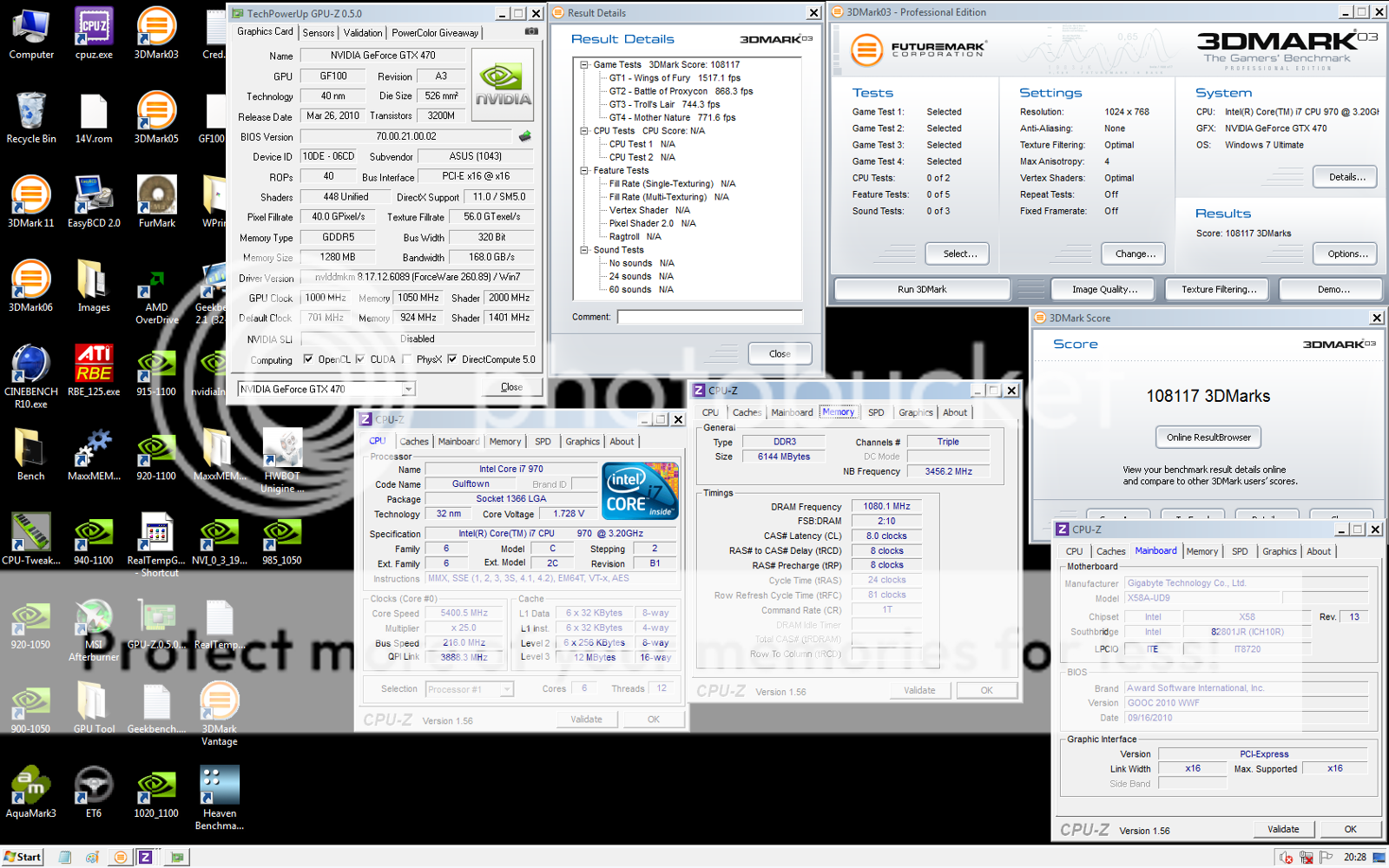Launch the 3DMark Vantage shortcut
The width and height of the screenshot is (1389, 868).
click(219, 715)
